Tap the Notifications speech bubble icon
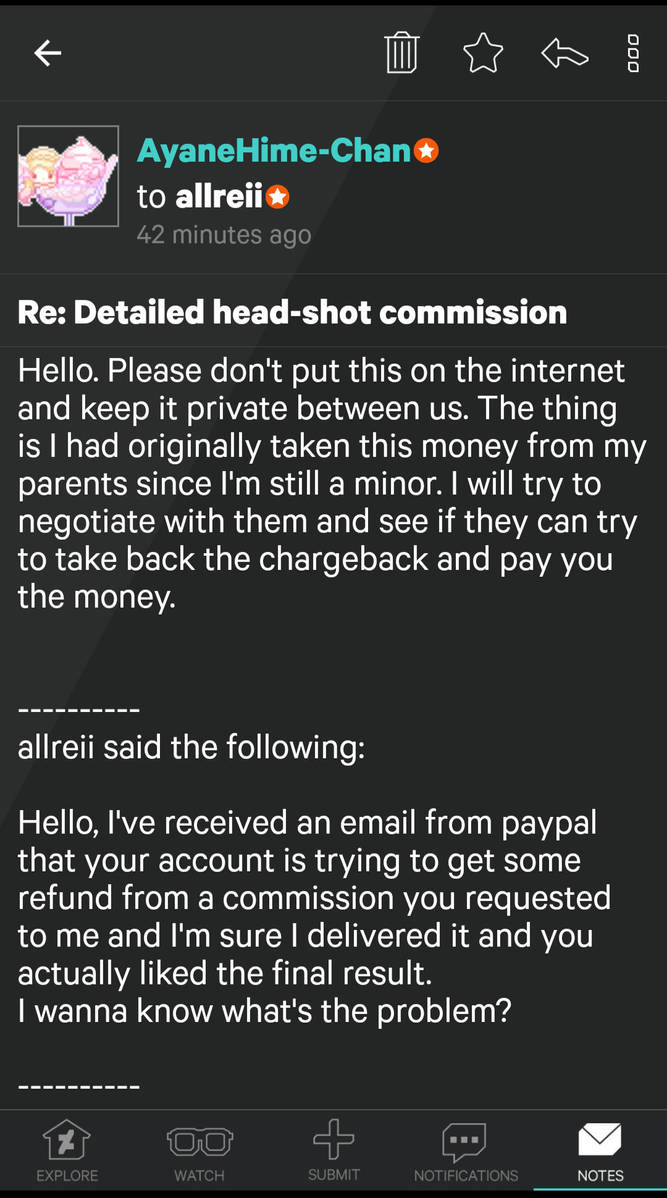Image resolution: width=667 pixels, height=1198 pixels. point(465,1141)
